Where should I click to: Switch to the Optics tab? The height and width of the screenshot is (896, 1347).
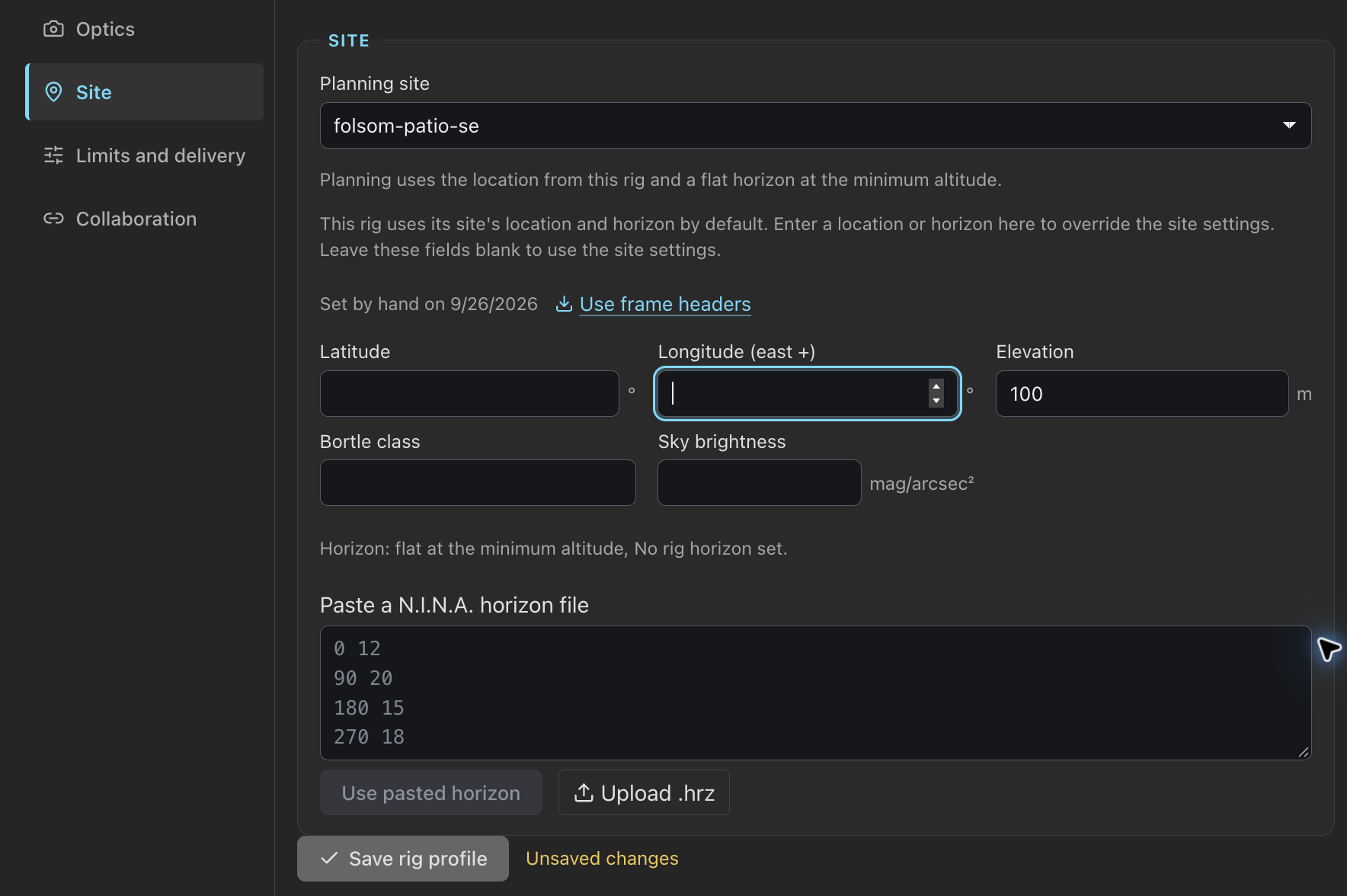tap(144, 29)
